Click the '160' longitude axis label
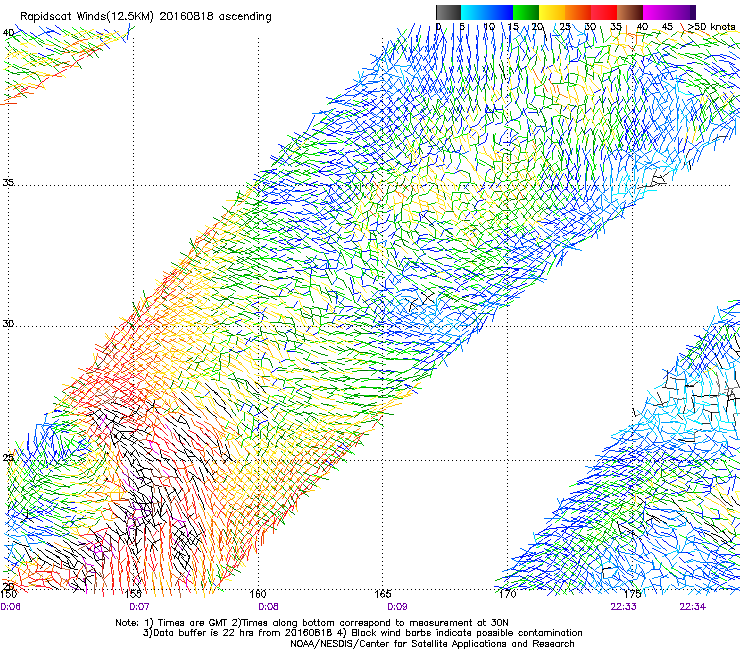This screenshot has width=740, height=650. pos(258,594)
